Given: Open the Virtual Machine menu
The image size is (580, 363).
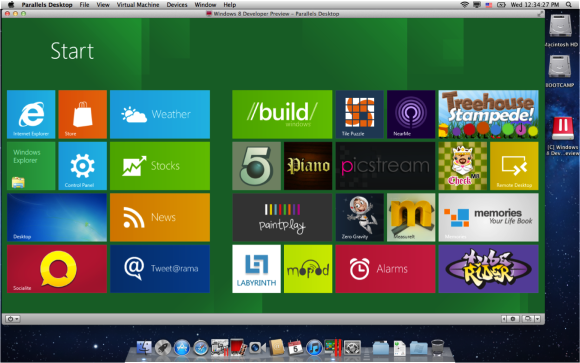Looking at the screenshot, I should 138,5.
